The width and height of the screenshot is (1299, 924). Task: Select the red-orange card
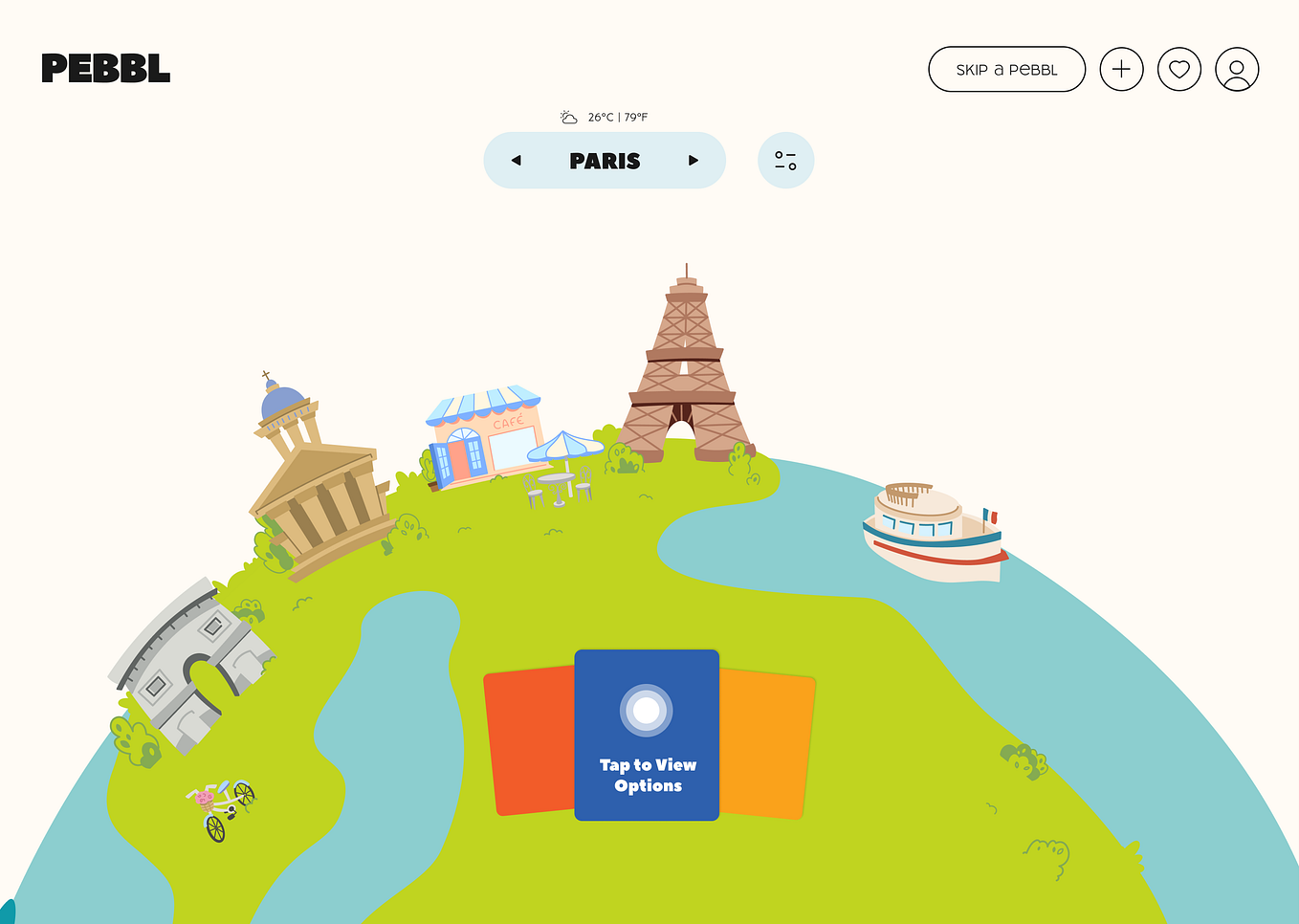[529, 742]
